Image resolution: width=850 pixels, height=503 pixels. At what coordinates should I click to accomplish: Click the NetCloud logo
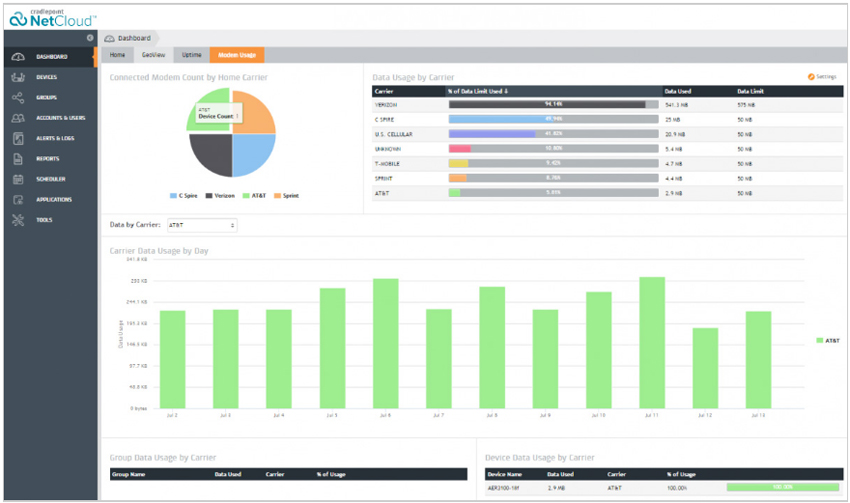pos(53,18)
